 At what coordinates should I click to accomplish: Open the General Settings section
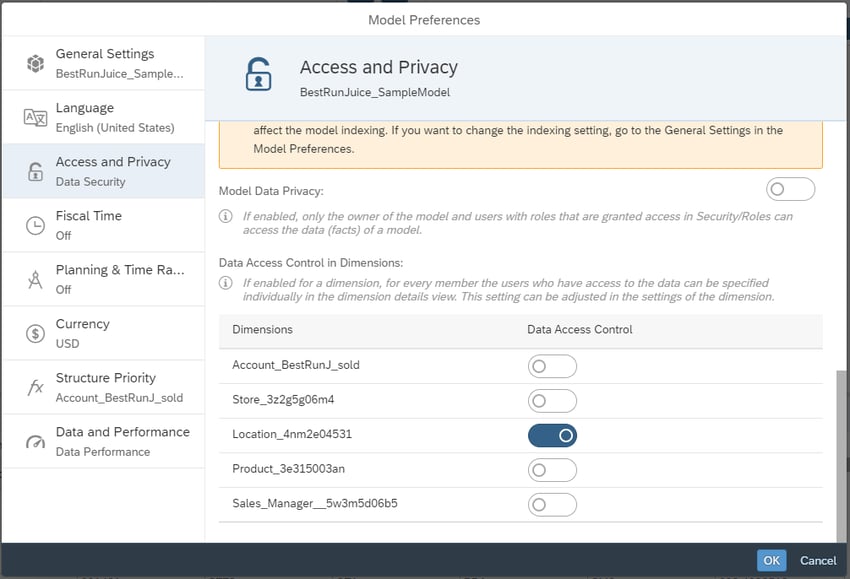point(104,63)
